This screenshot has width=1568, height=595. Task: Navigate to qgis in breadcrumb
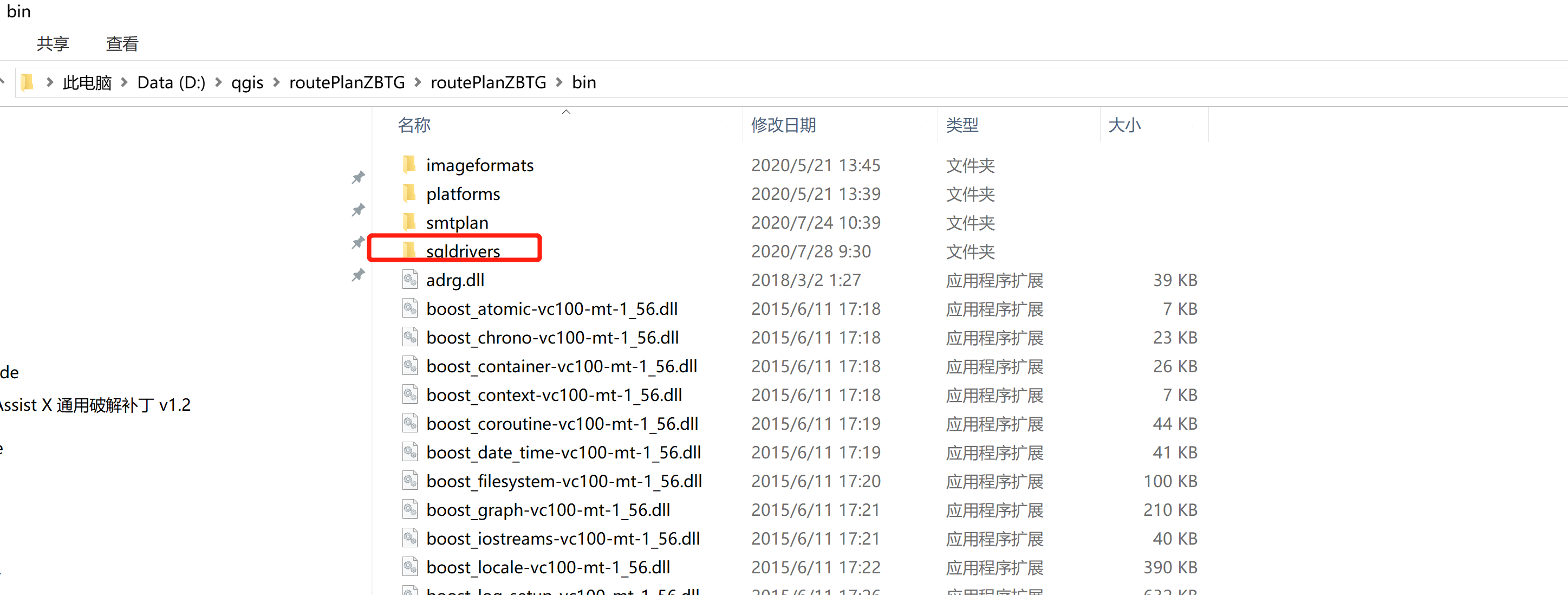(247, 82)
